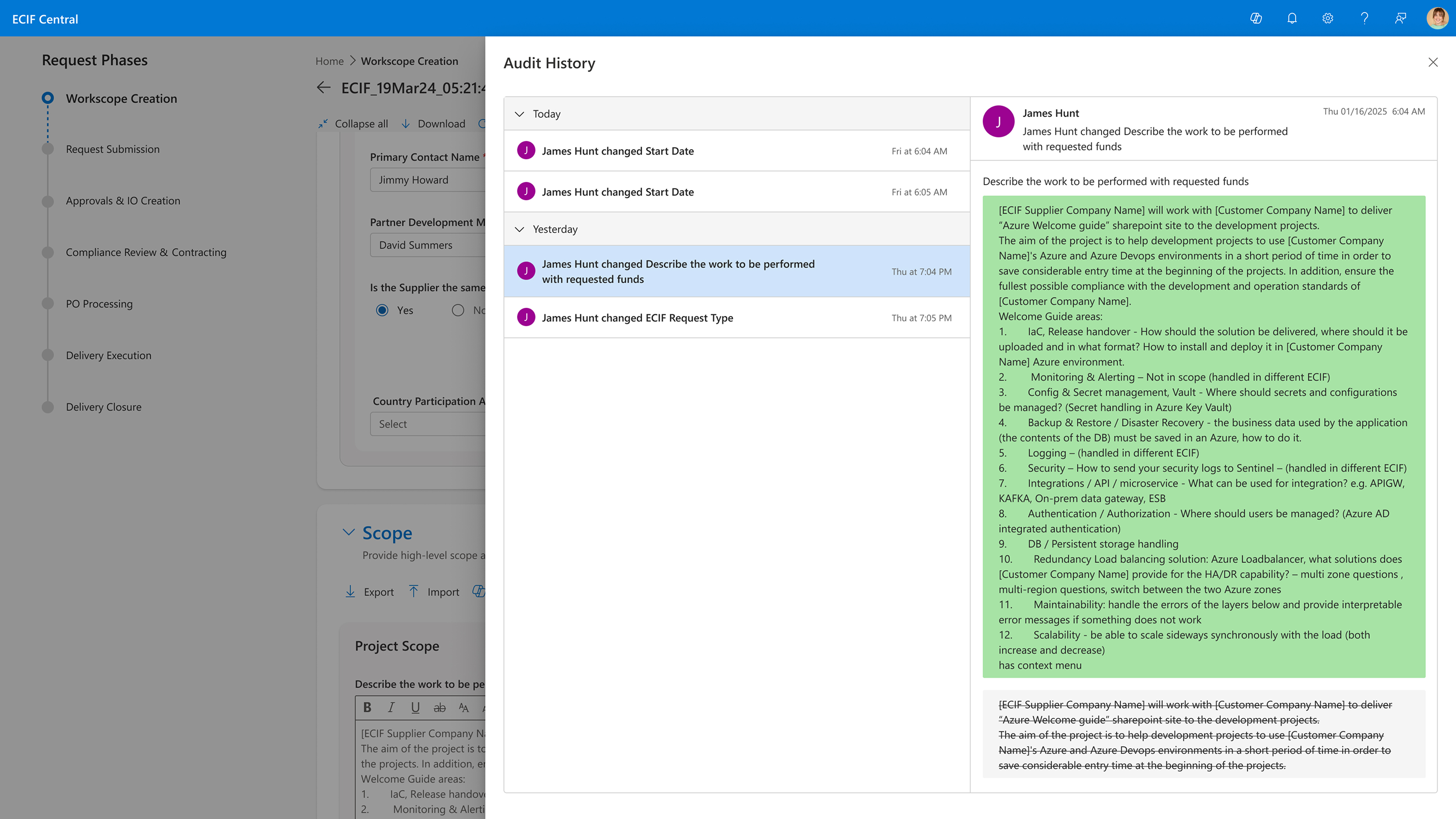Collapse the Today group in Audit History

coord(519,114)
